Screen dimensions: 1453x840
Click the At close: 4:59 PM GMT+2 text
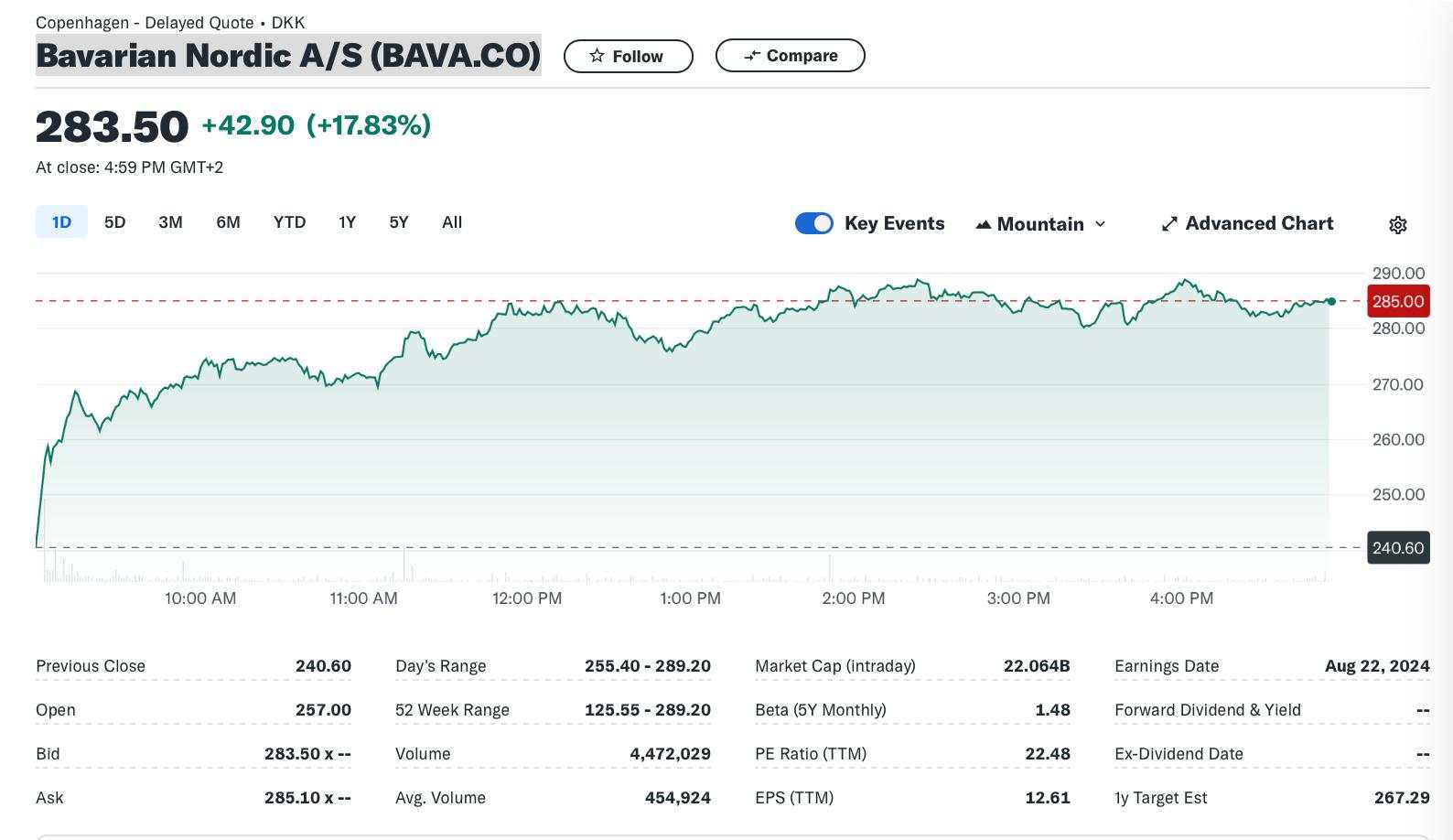click(x=129, y=167)
